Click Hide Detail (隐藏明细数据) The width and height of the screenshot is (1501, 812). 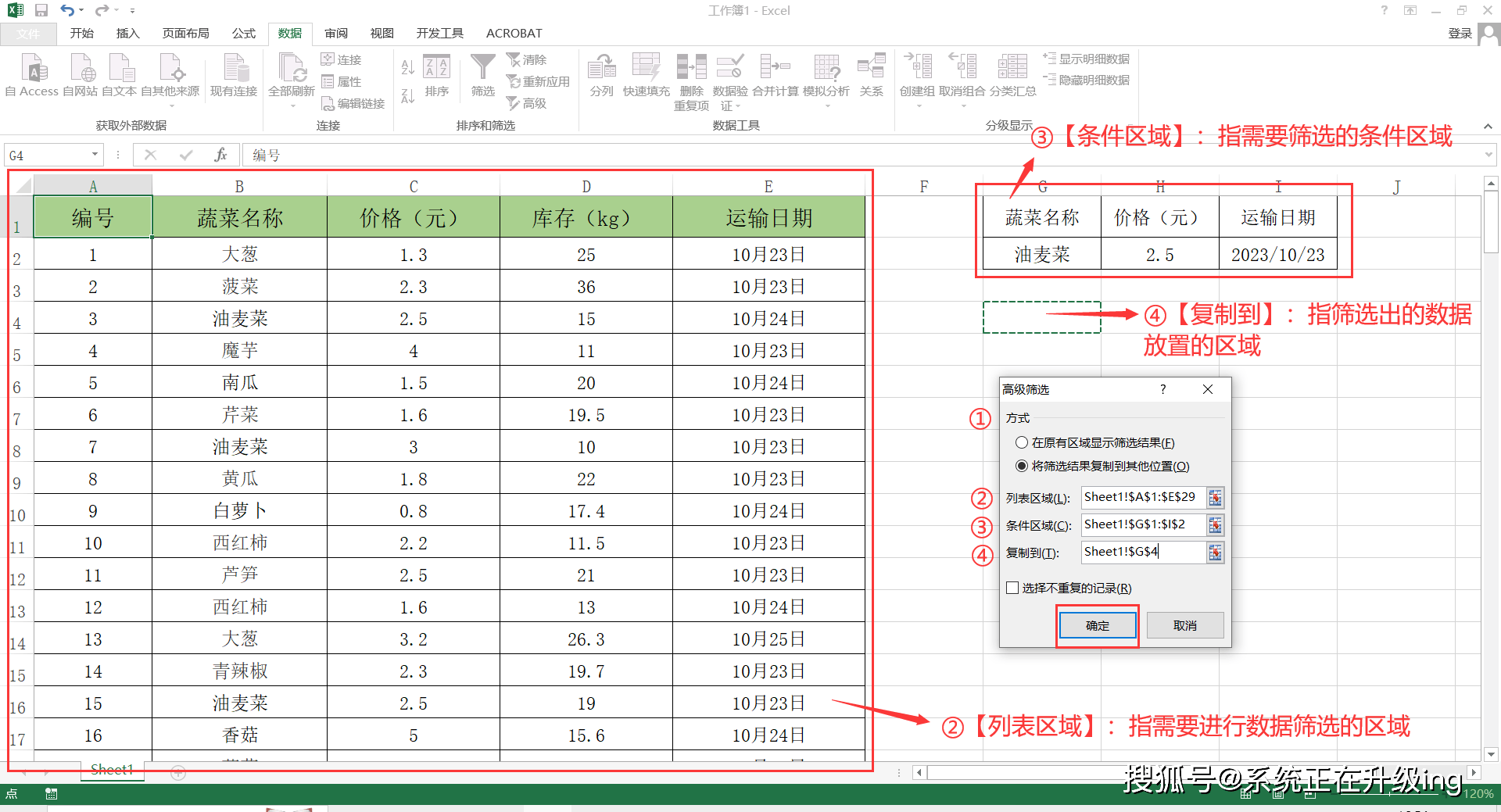point(1087,80)
